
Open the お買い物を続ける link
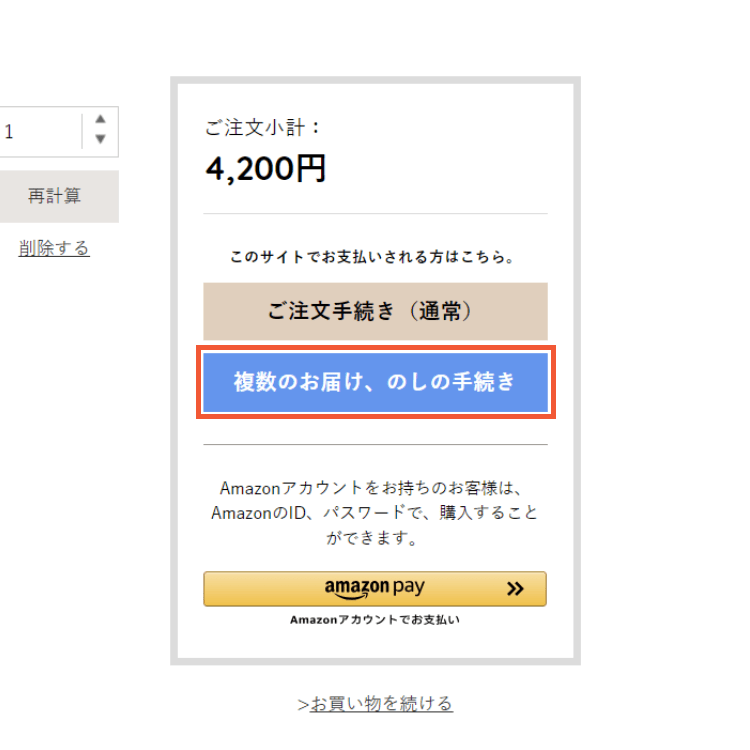click(381, 704)
